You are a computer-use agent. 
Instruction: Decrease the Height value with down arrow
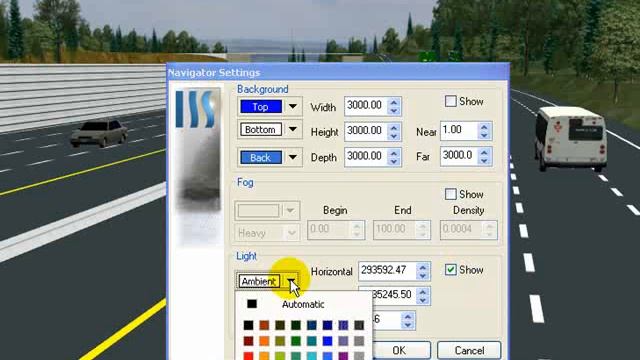tap(394, 136)
